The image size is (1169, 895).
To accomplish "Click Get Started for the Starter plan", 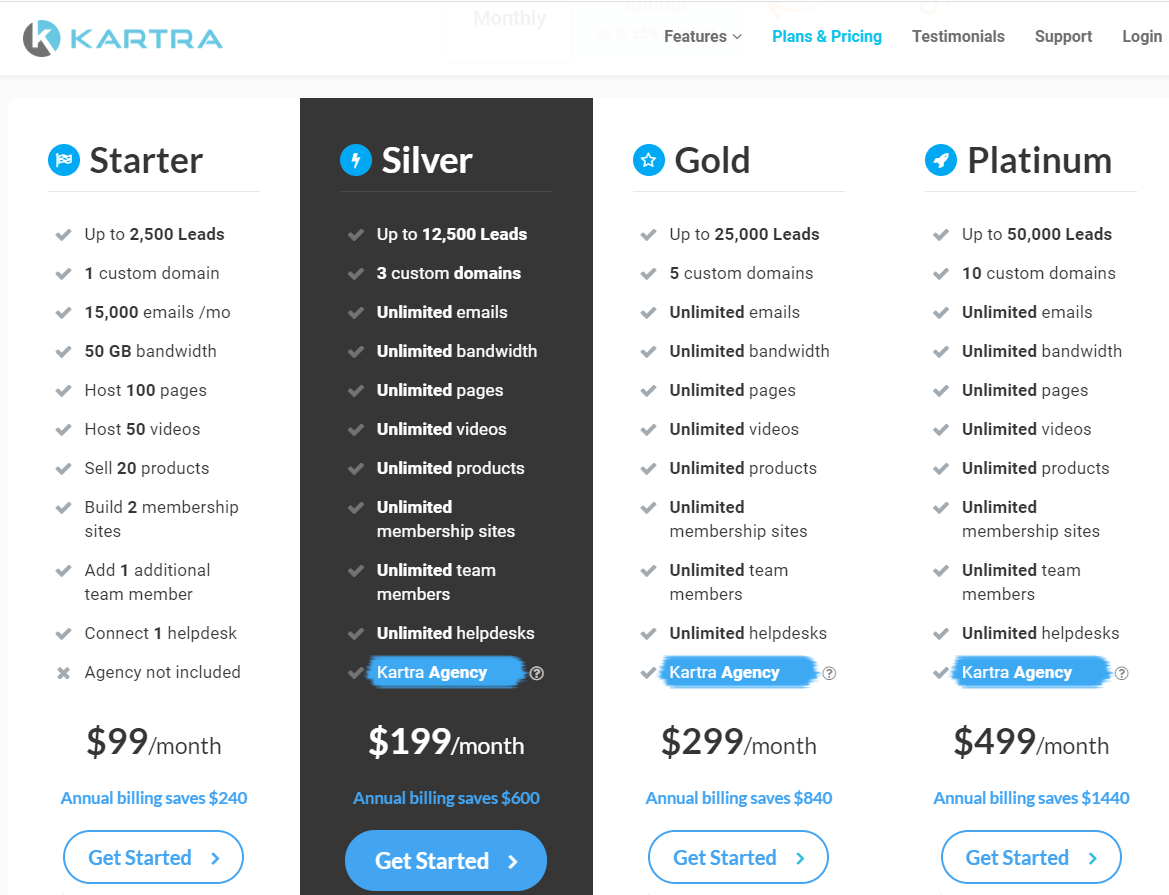I will tap(153, 857).
